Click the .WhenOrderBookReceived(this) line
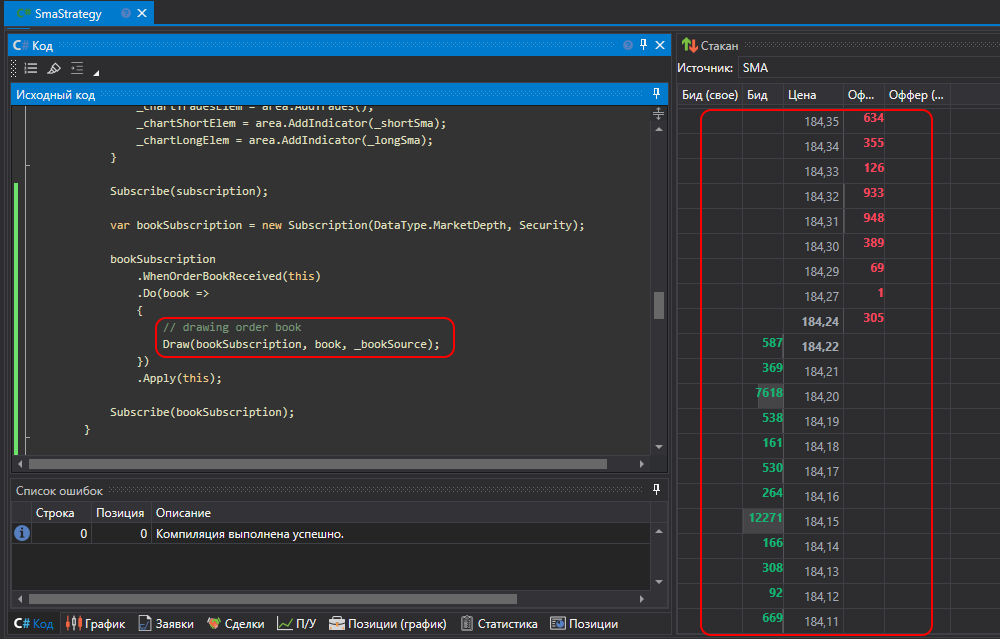The height and width of the screenshot is (639, 1000). pos(228,276)
